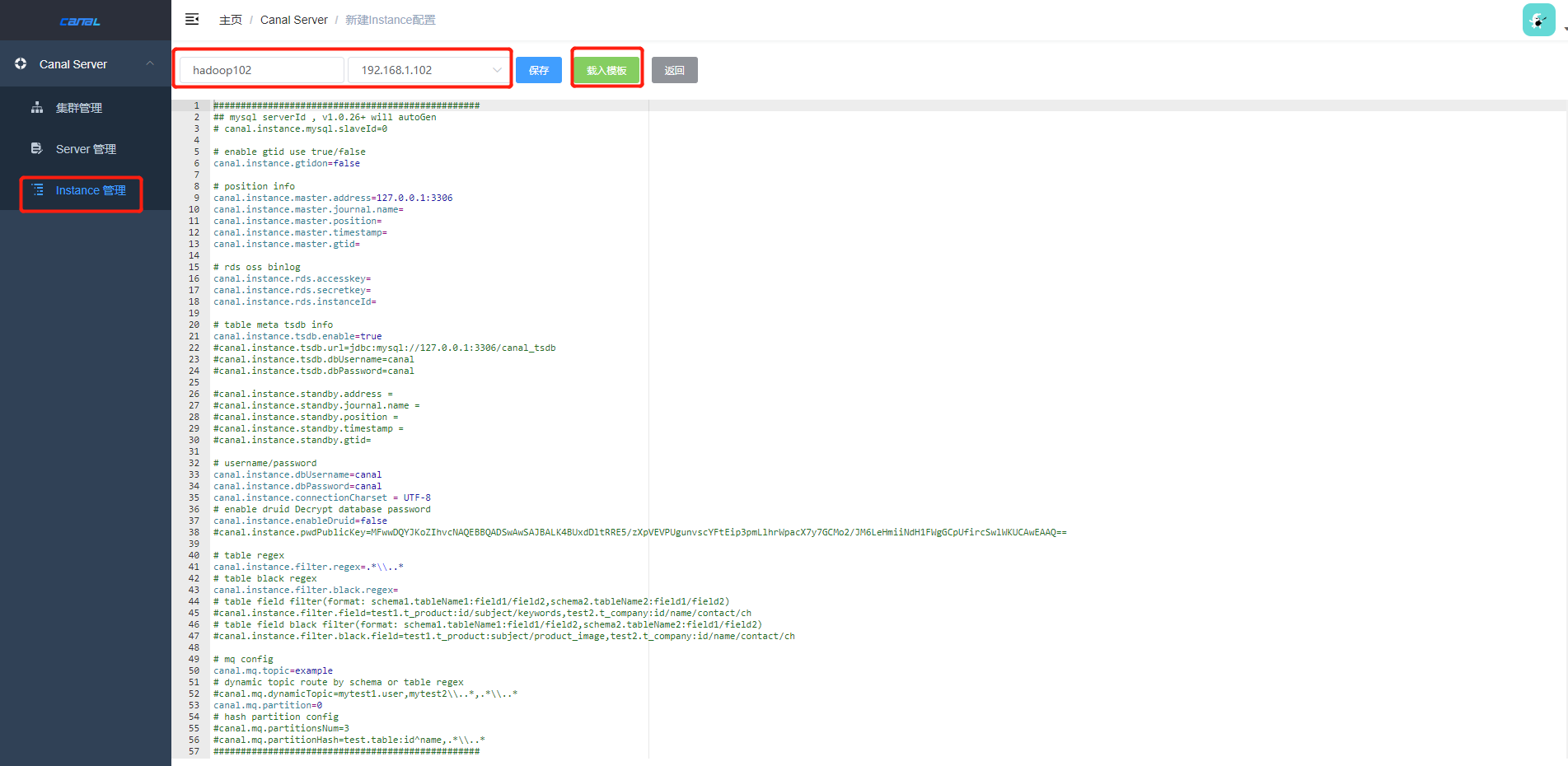Click line canal.instance.master.journal.name=
The image size is (1568, 766).
[x=308, y=209]
